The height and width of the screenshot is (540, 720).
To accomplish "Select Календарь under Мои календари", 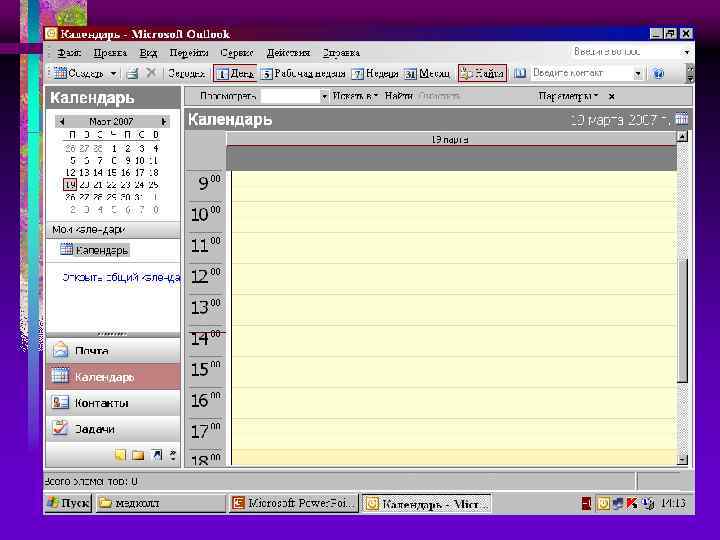I will [94, 250].
